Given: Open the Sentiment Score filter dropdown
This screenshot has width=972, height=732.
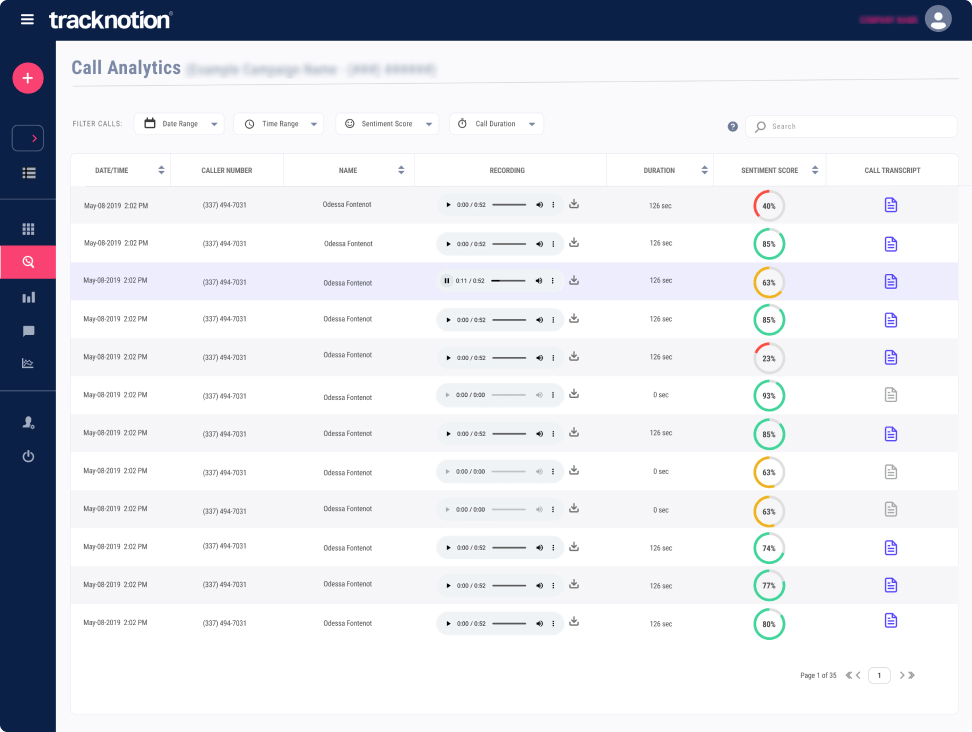Looking at the screenshot, I should click(387, 124).
